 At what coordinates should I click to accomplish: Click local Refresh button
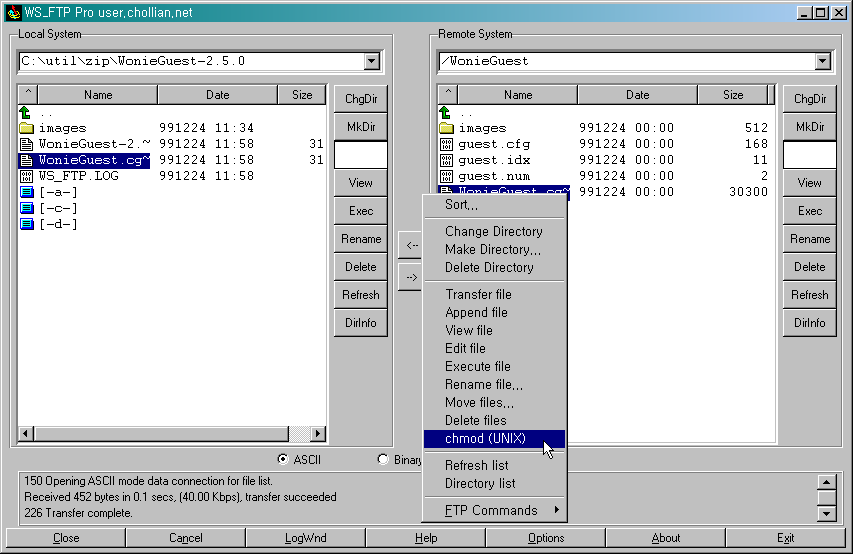tap(361, 295)
